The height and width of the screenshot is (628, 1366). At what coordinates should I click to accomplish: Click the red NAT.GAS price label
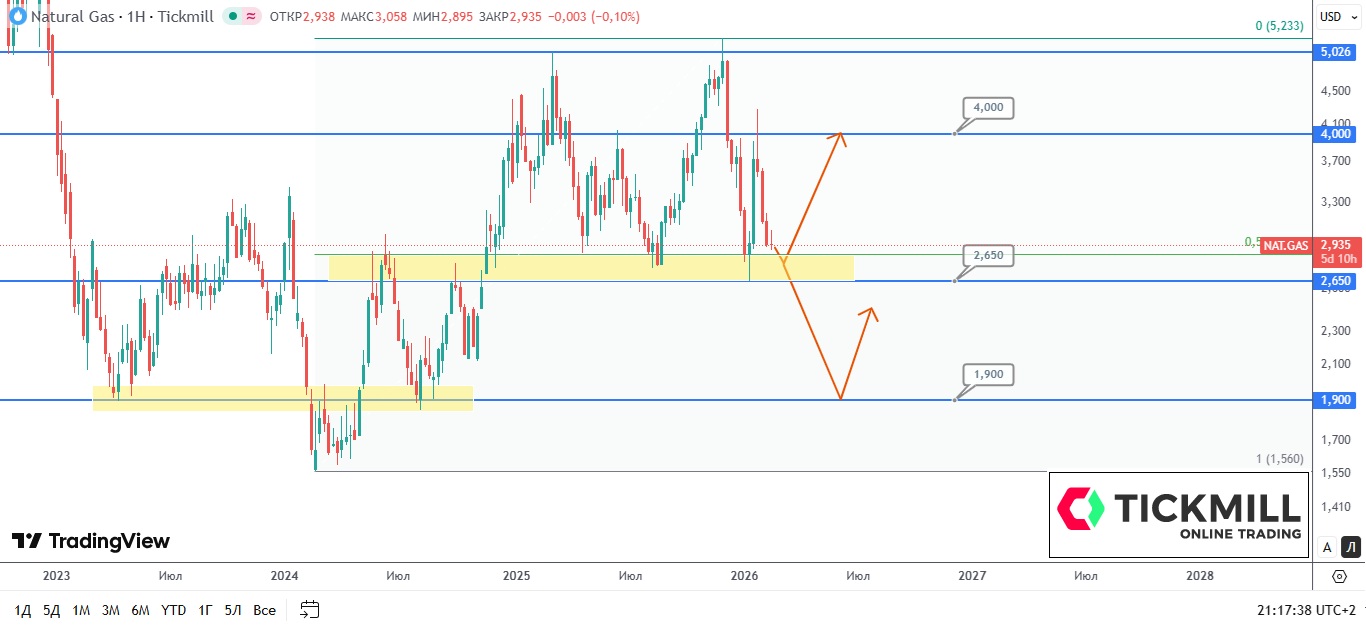click(x=1285, y=245)
